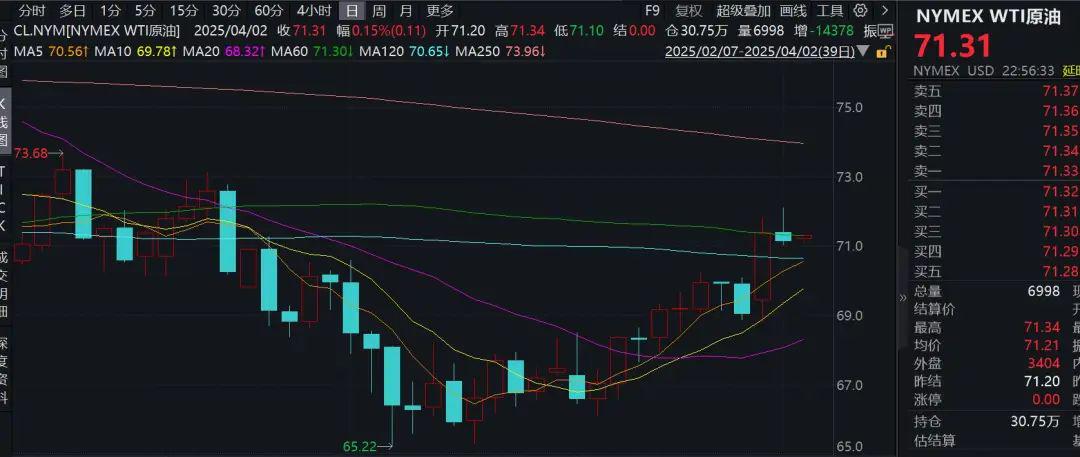Open the 复权 adjustment option
Screen dimensions: 1080x457
coord(689,10)
